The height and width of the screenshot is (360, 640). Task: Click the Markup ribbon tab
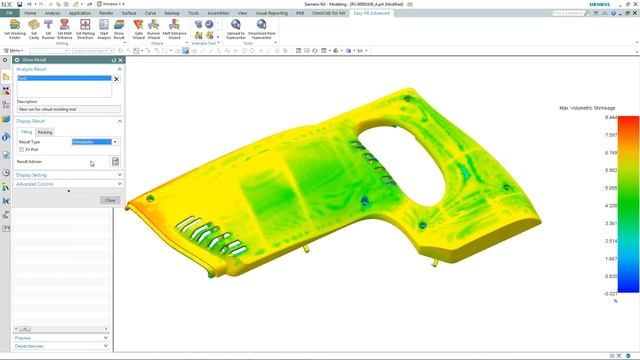[x=172, y=13]
